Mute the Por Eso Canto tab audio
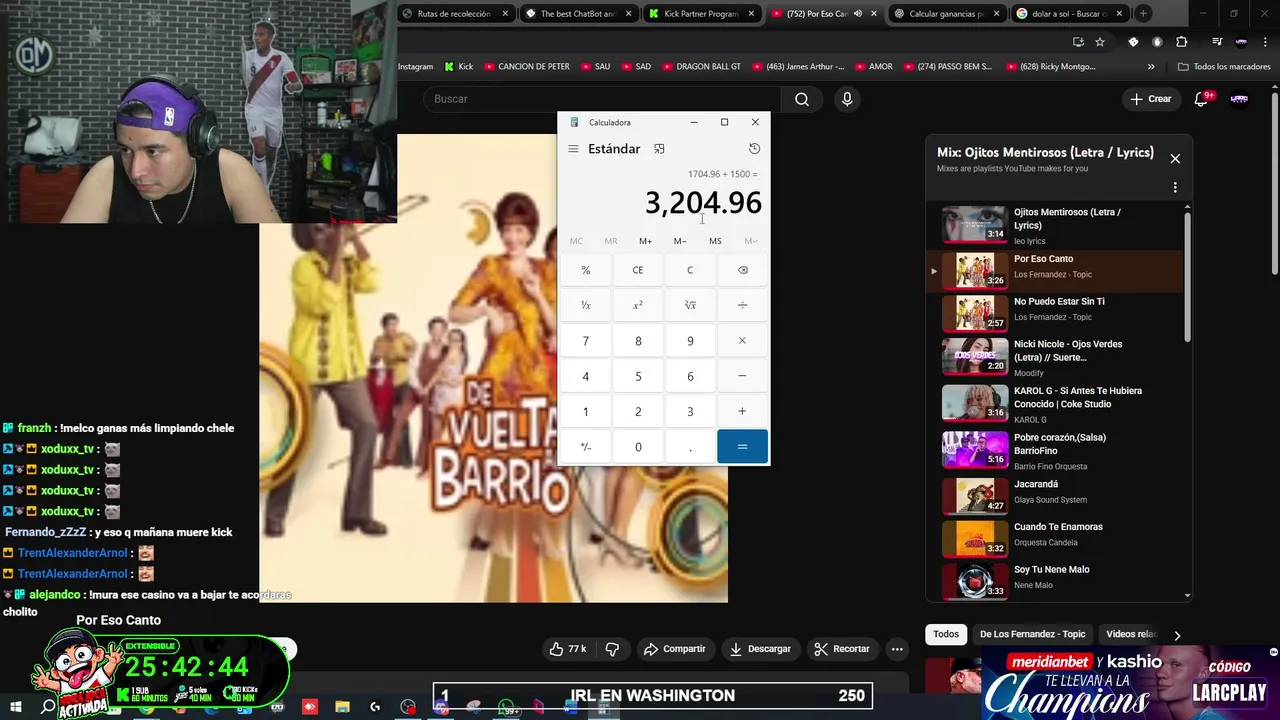Image resolution: width=1280 pixels, height=720 pixels. [858, 14]
